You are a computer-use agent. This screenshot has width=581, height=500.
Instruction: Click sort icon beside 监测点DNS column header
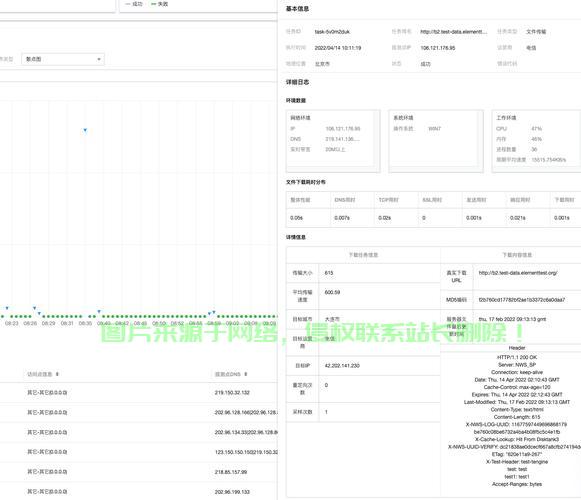246,374
